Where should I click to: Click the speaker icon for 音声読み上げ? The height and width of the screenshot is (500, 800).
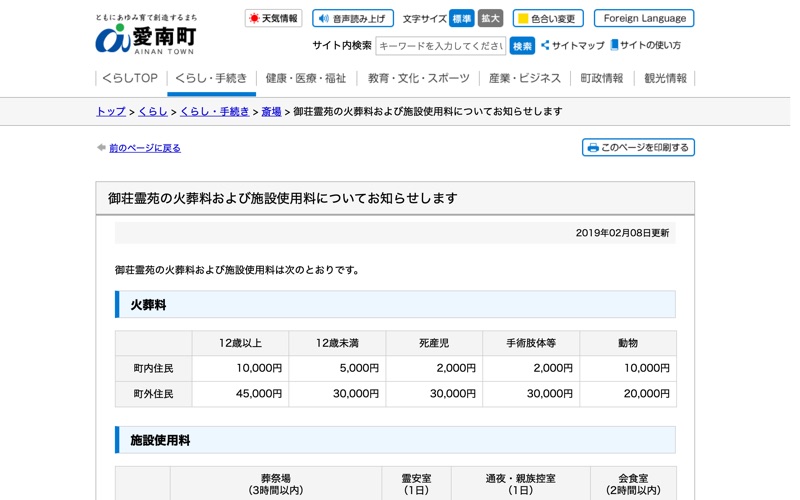pos(323,18)
